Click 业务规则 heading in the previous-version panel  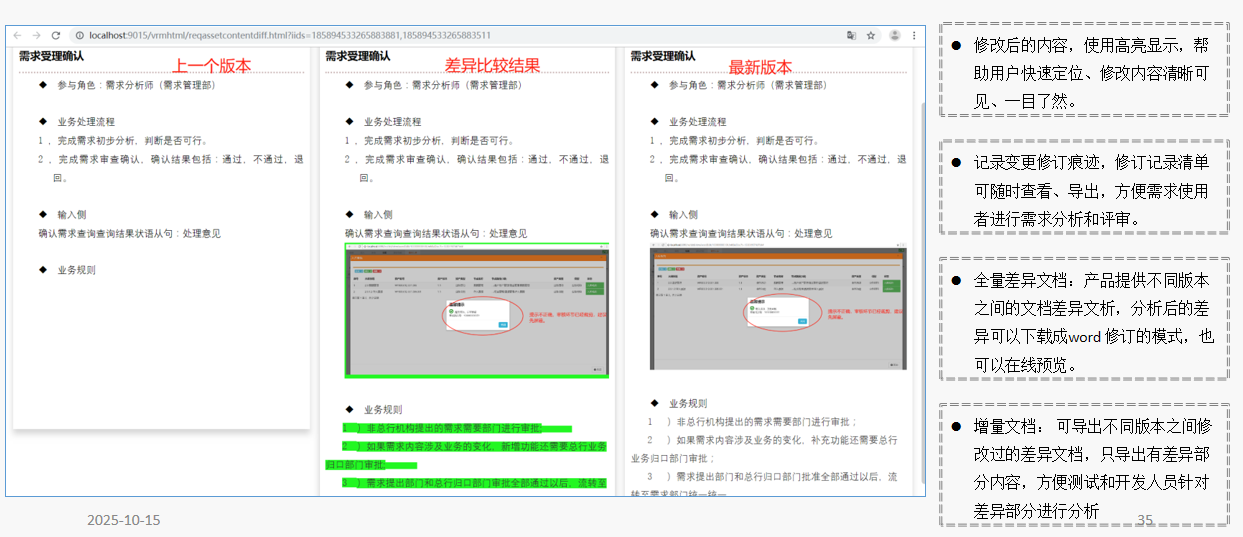(x=76, y=270)
